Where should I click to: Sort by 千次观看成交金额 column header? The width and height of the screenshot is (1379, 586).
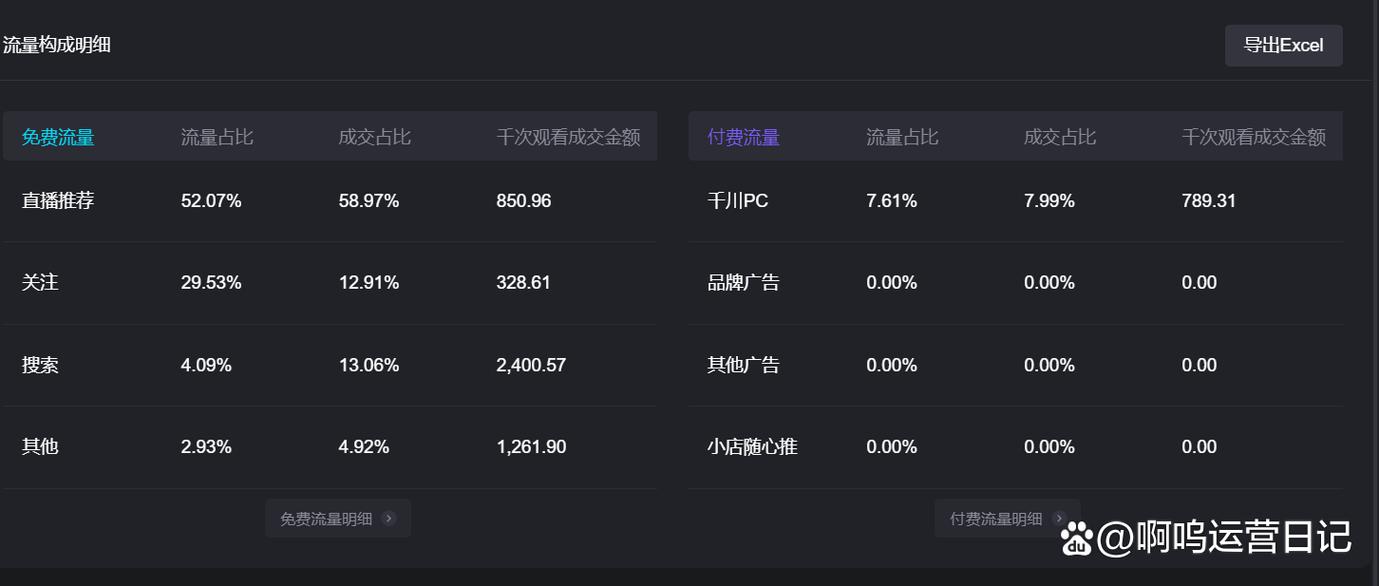pyautogui.click(x=569, y=136)
